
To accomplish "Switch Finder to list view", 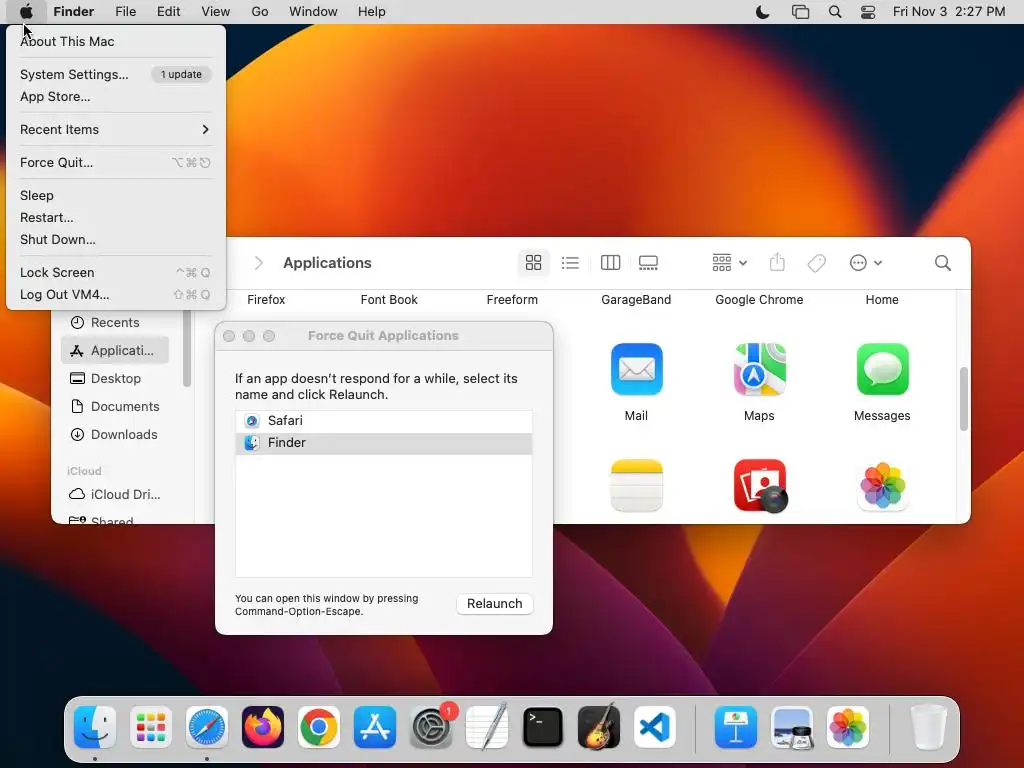I will pos(570,263).
